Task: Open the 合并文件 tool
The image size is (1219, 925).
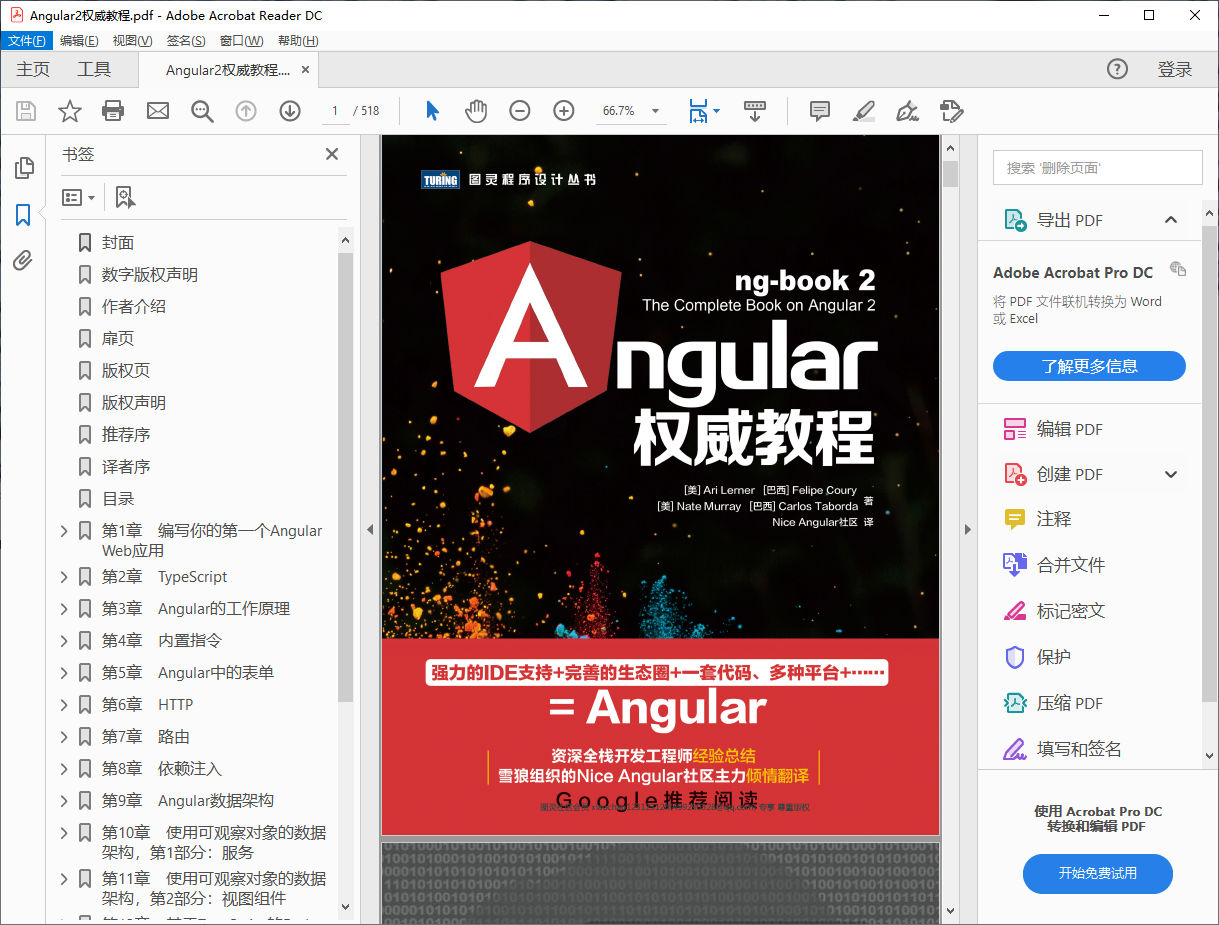Action: click(x=1071, y=565)
